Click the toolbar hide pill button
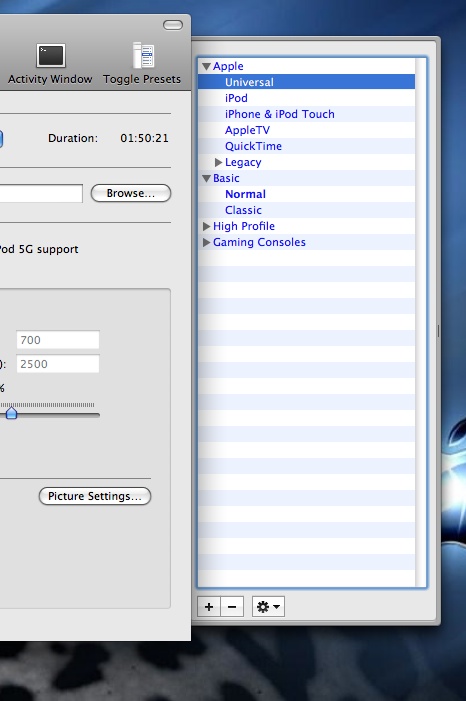The height and width of the screenshot is (701, 466). point(173,25)
